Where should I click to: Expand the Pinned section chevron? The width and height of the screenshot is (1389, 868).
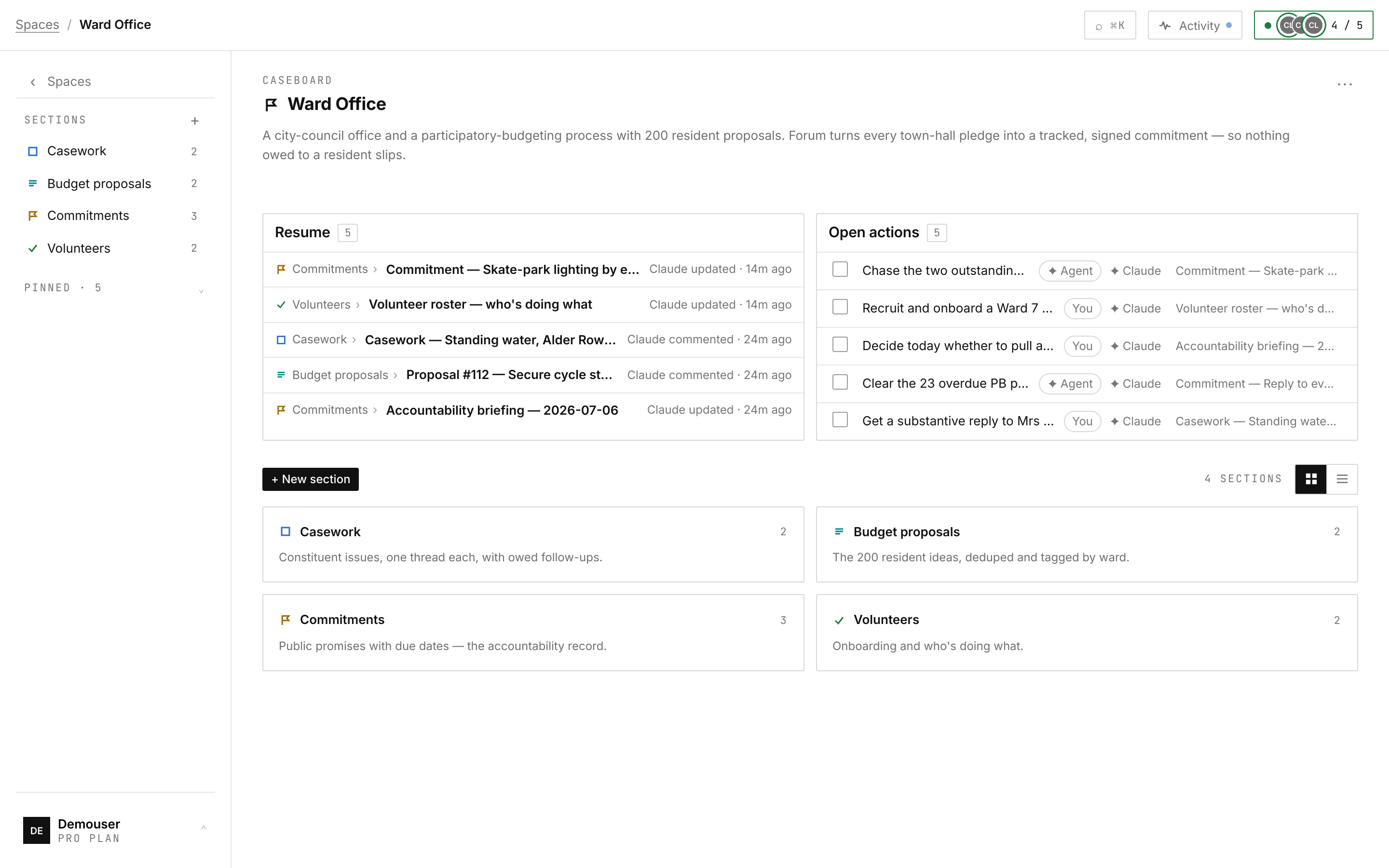201,291
